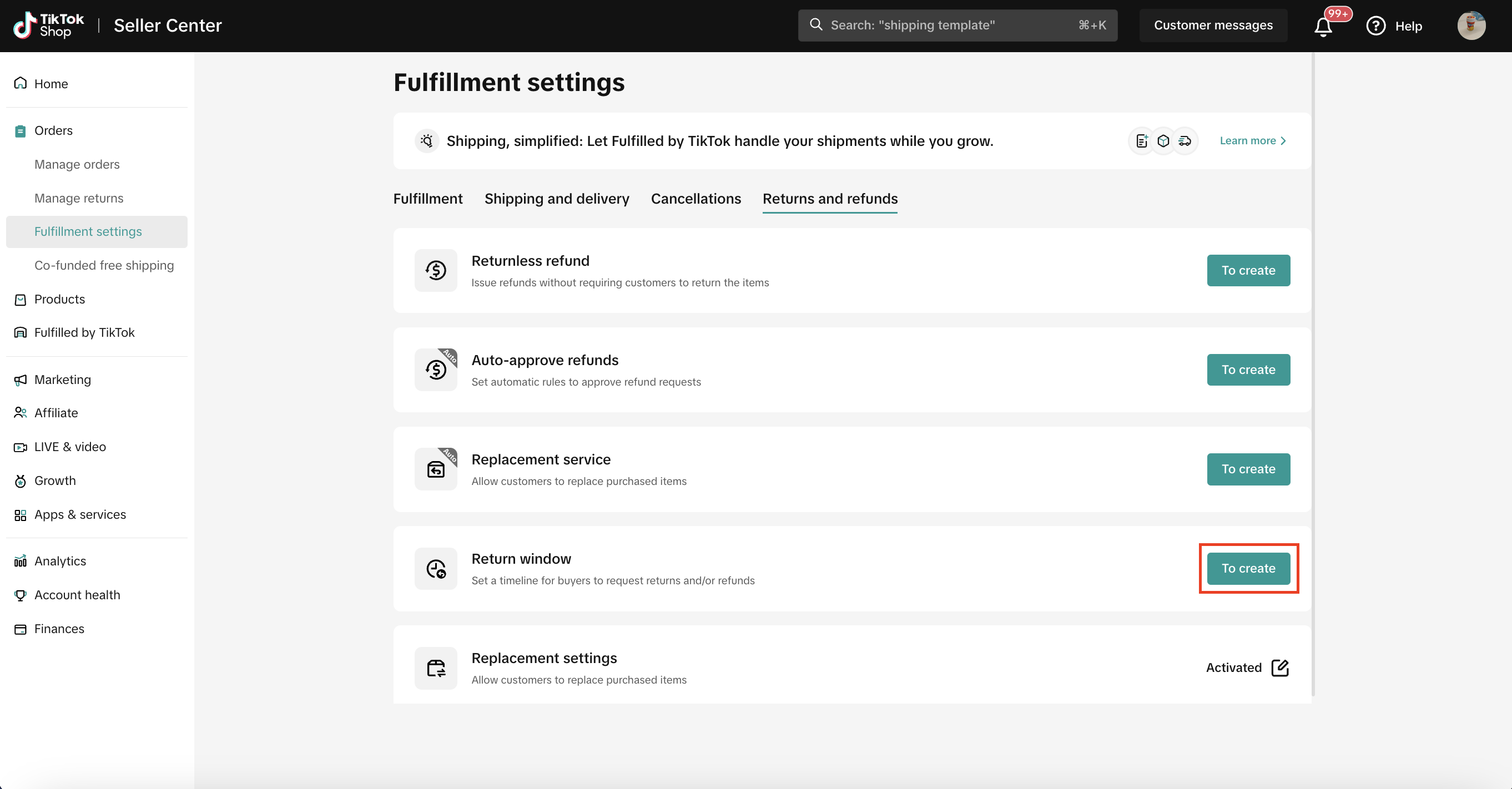The image size is (1512, 789).
Task: Click the TikTok Shop logo
Action: point(49,25)
